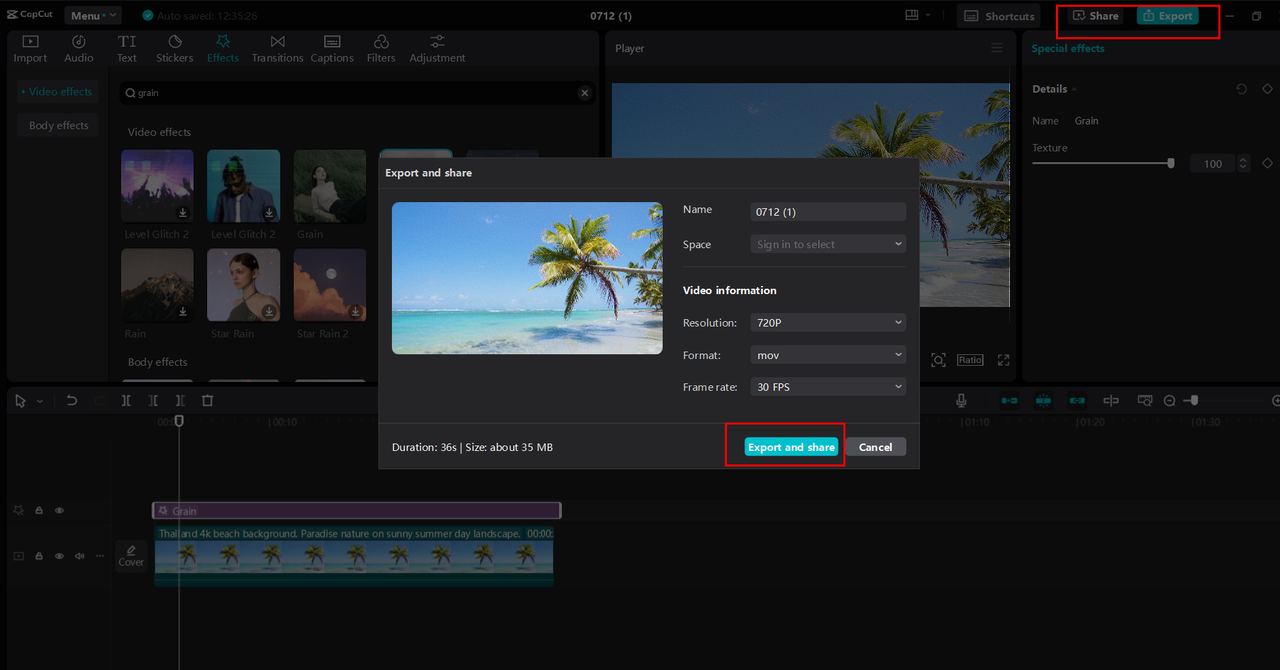Image resolution: width=1280 pixels, height=670 pixels.
Task: Choose the Rain effect thumbnail
Action: [x=157, y=285]
